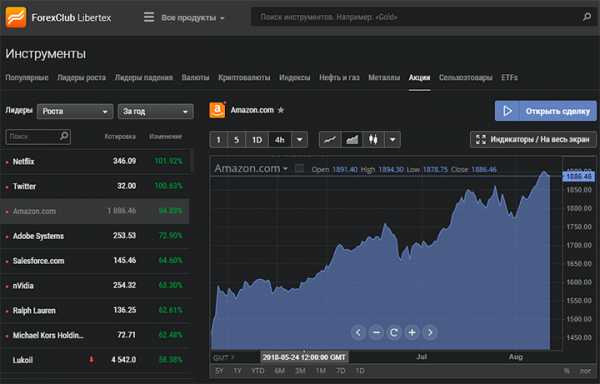Click the play icon on the open trade button
Viewport: 600px width, 384px height.
coord(507,111)
